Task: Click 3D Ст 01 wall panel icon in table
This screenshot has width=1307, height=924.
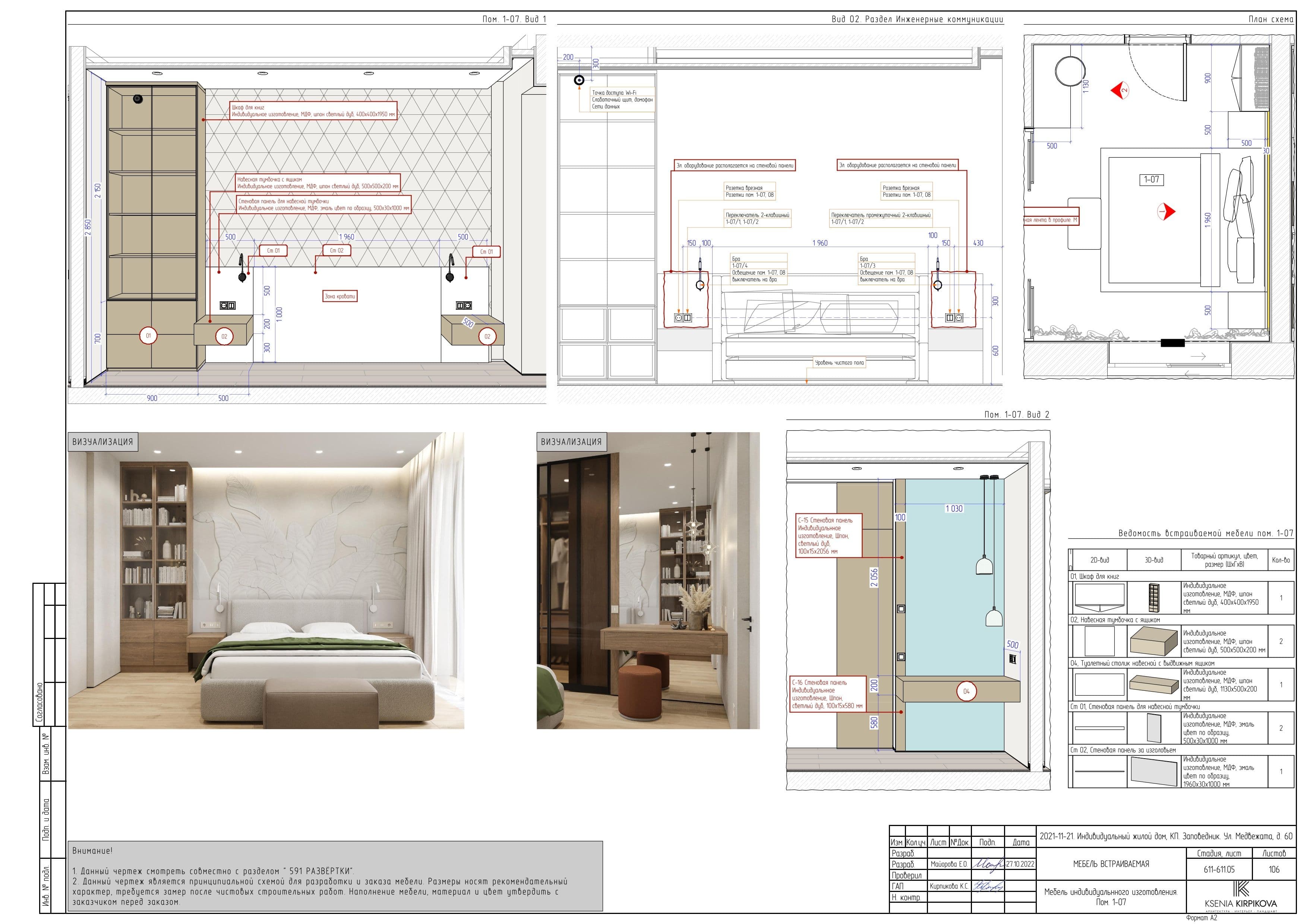Action: point(1154,728)
